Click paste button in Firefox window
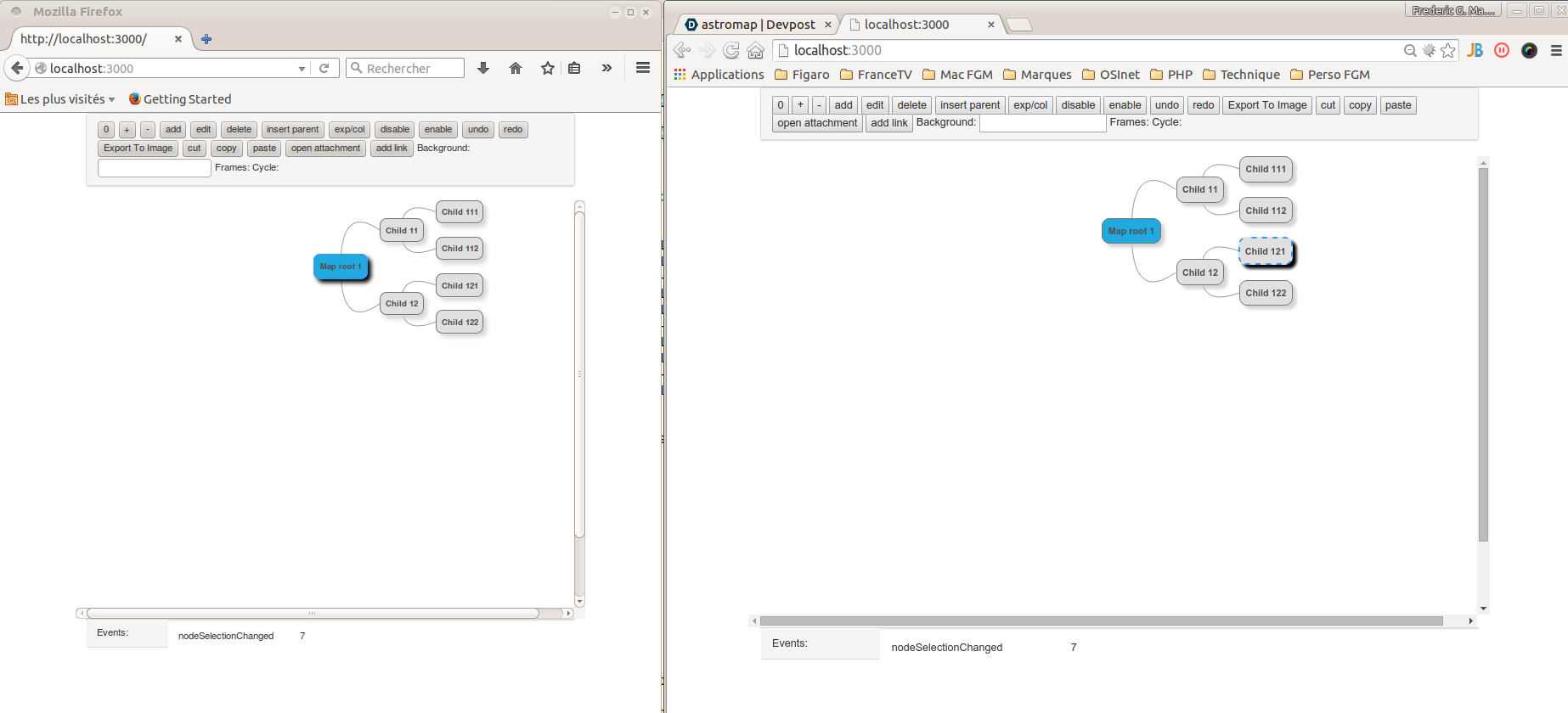Image resolution: width=1568 pixels, height=713 pixels. (264, 149)
